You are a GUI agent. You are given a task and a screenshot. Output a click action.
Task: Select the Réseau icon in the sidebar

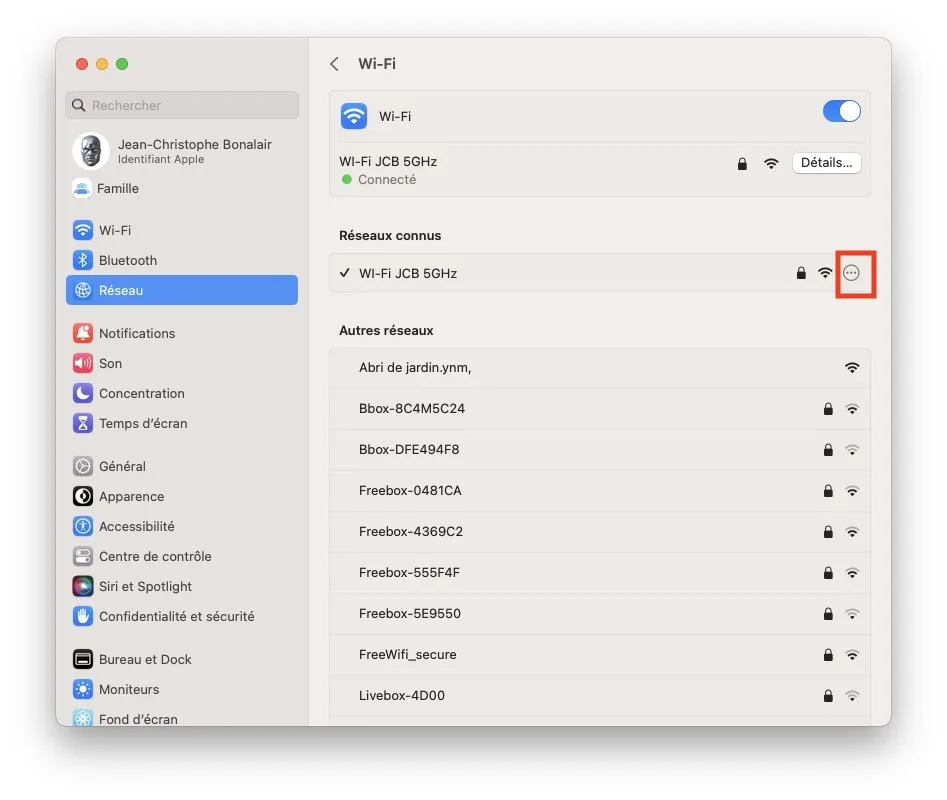tap(81, 290)
